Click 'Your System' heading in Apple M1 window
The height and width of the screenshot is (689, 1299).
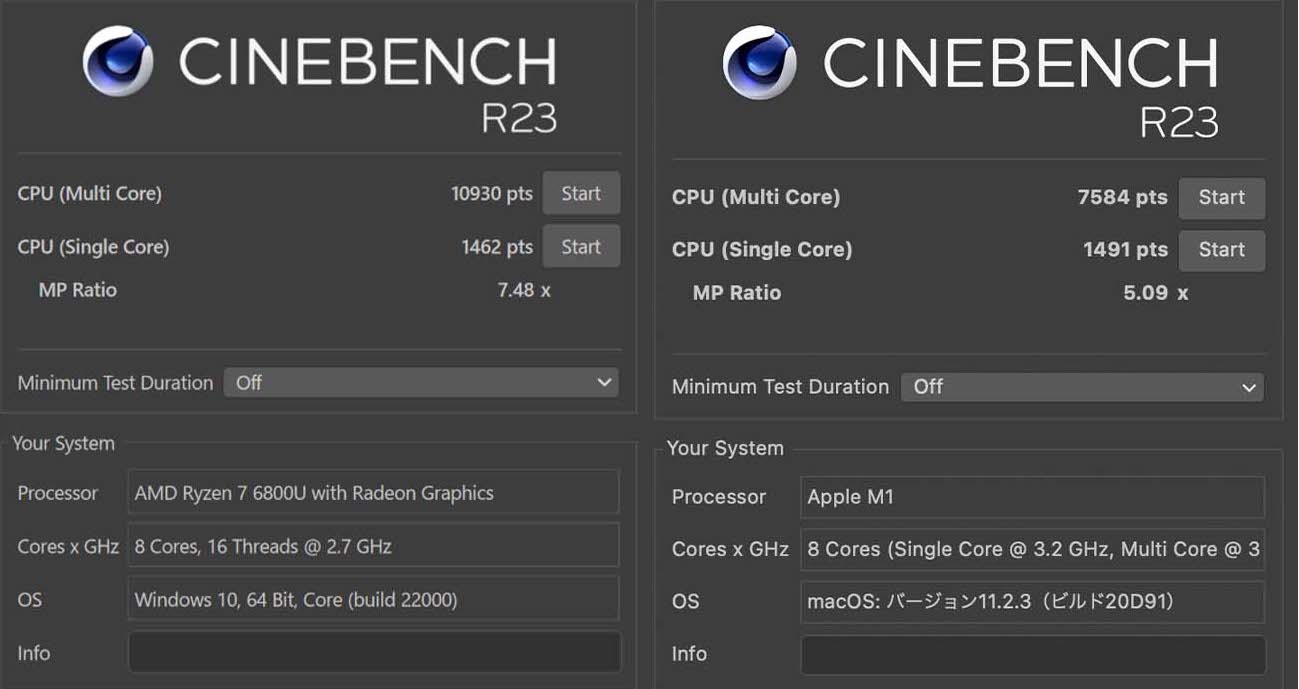click(725, 448)
